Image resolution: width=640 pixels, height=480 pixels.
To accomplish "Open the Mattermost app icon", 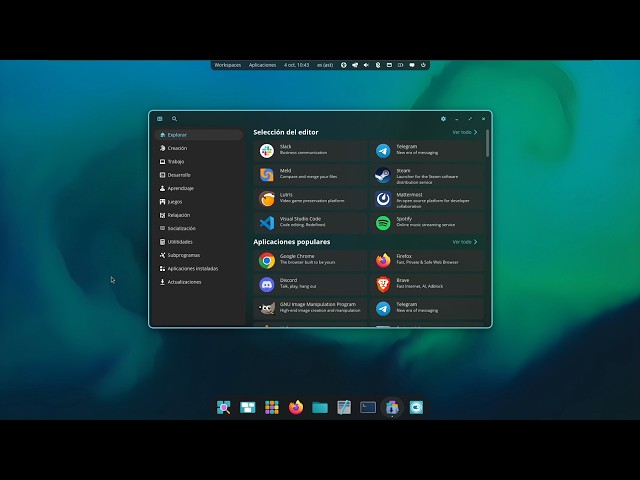I will click(383, 199).
